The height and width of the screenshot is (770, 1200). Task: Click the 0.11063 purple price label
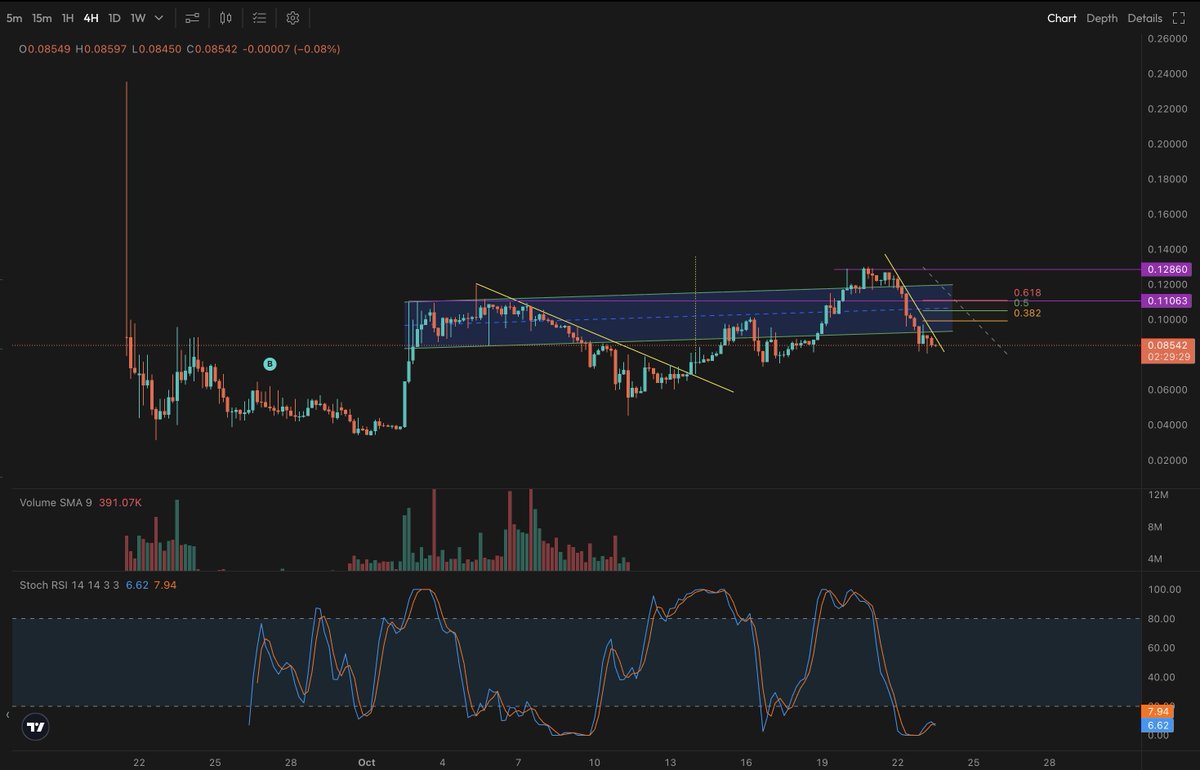pos(1165,300)
